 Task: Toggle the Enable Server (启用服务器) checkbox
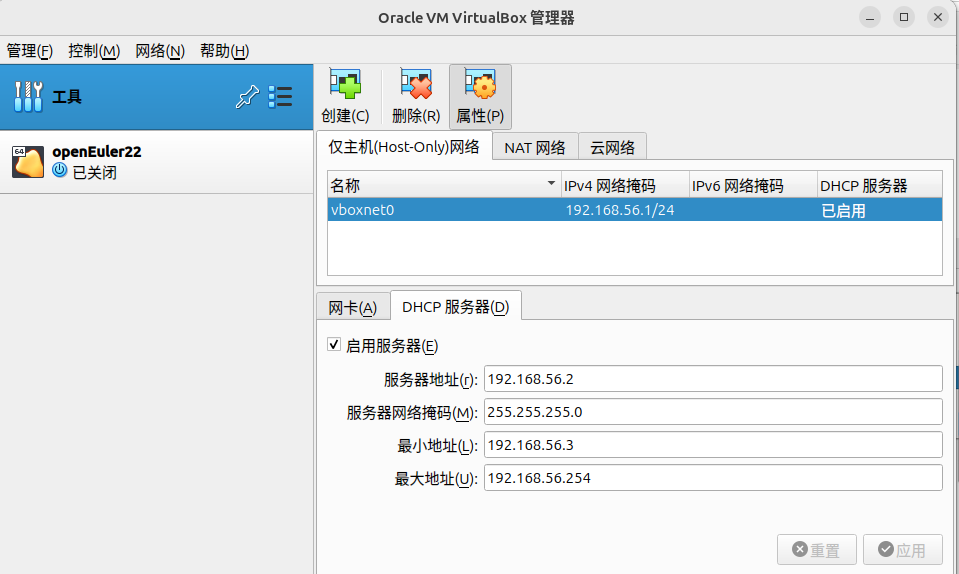[333, 344]
